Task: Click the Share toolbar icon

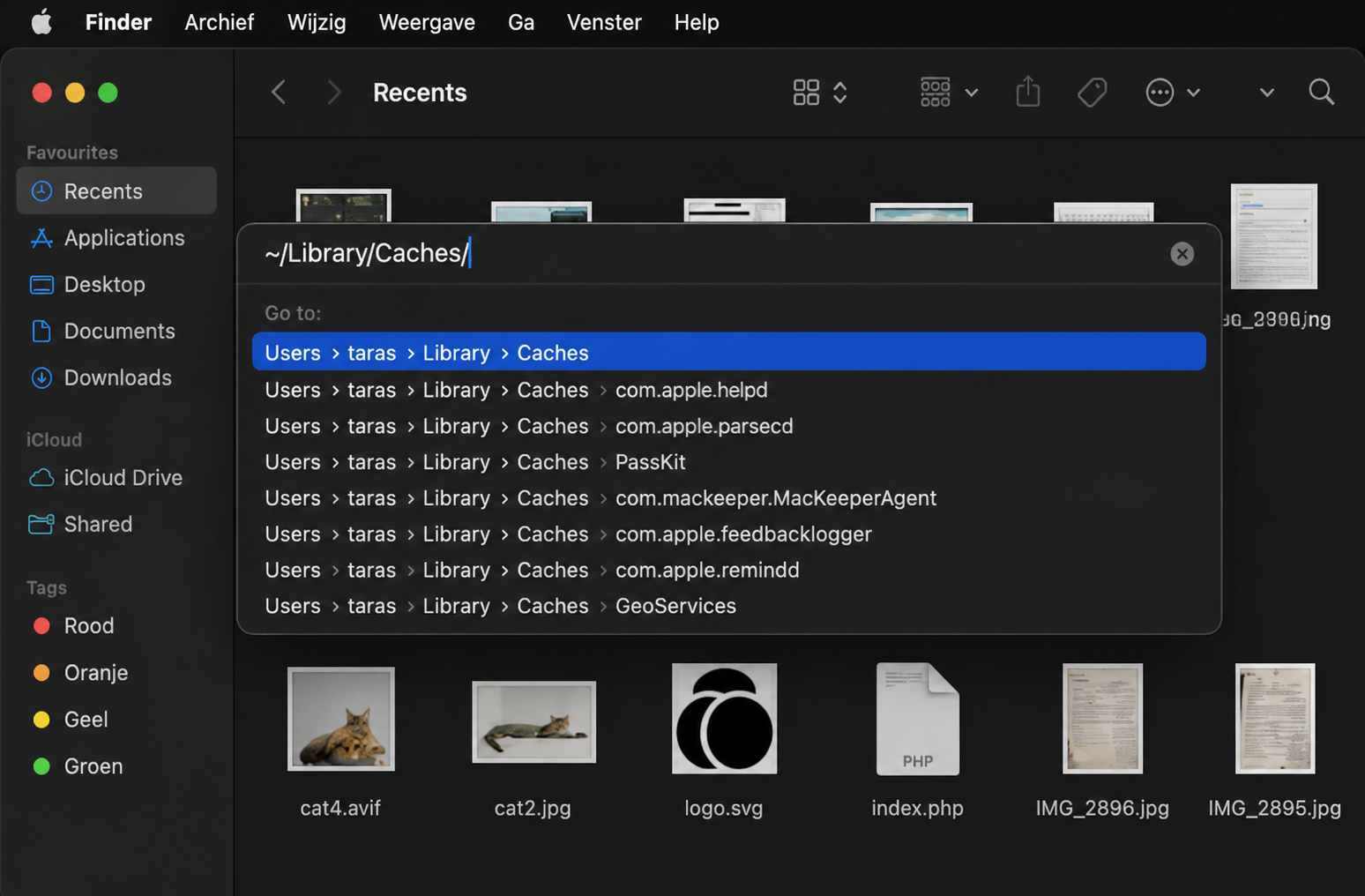Action: click(1028, 92)
